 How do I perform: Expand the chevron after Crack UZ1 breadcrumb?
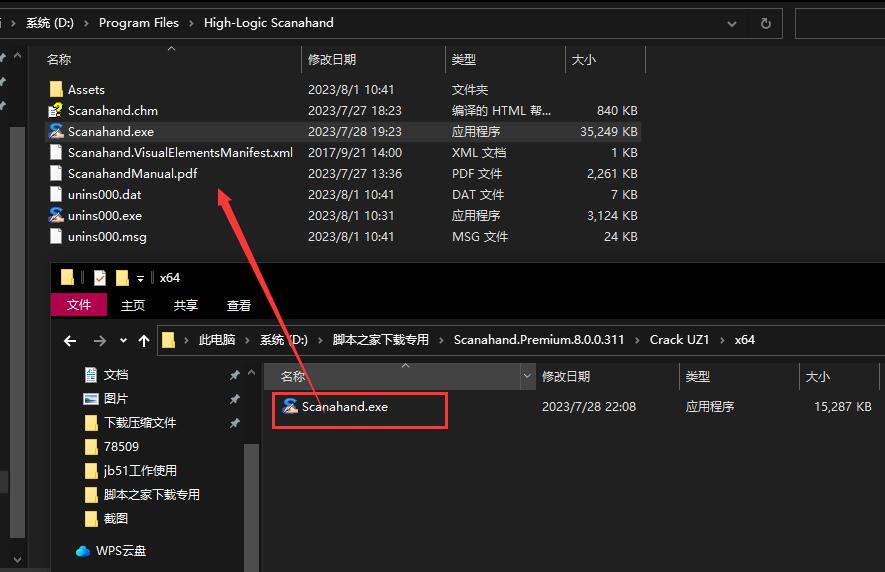pos(722,340)
